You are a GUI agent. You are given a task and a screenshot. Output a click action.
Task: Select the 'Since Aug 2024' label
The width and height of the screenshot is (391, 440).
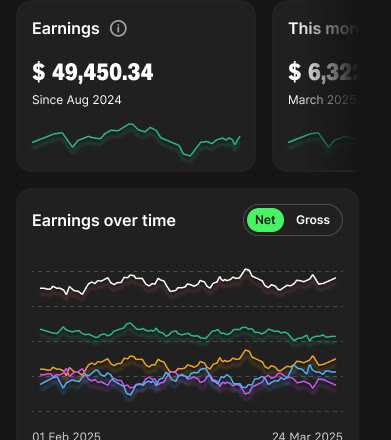[x=77, y=100]
